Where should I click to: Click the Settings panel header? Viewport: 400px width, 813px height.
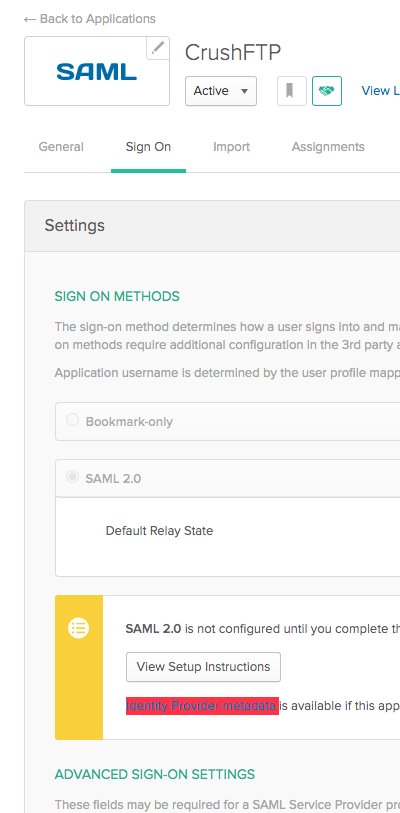(212, 226)
